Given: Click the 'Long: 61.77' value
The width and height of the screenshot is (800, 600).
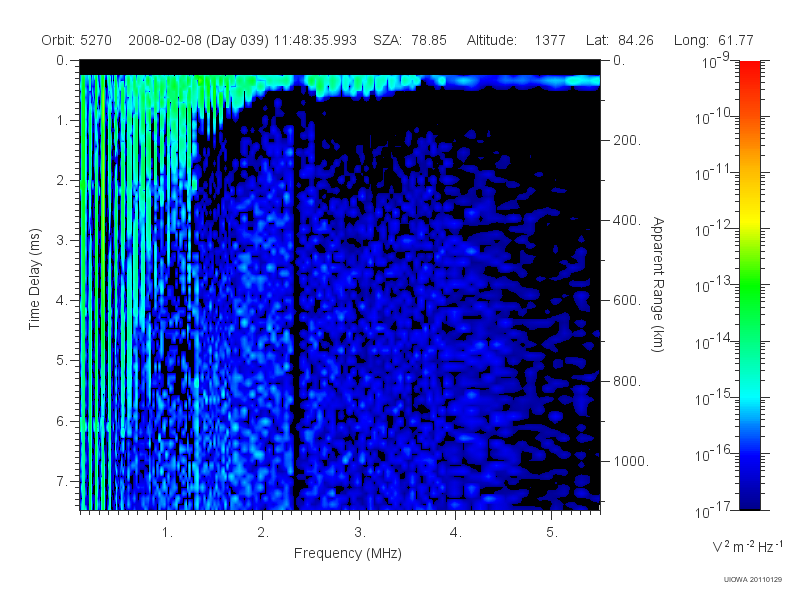Looking at the screenshot, I should click(714, 40).
